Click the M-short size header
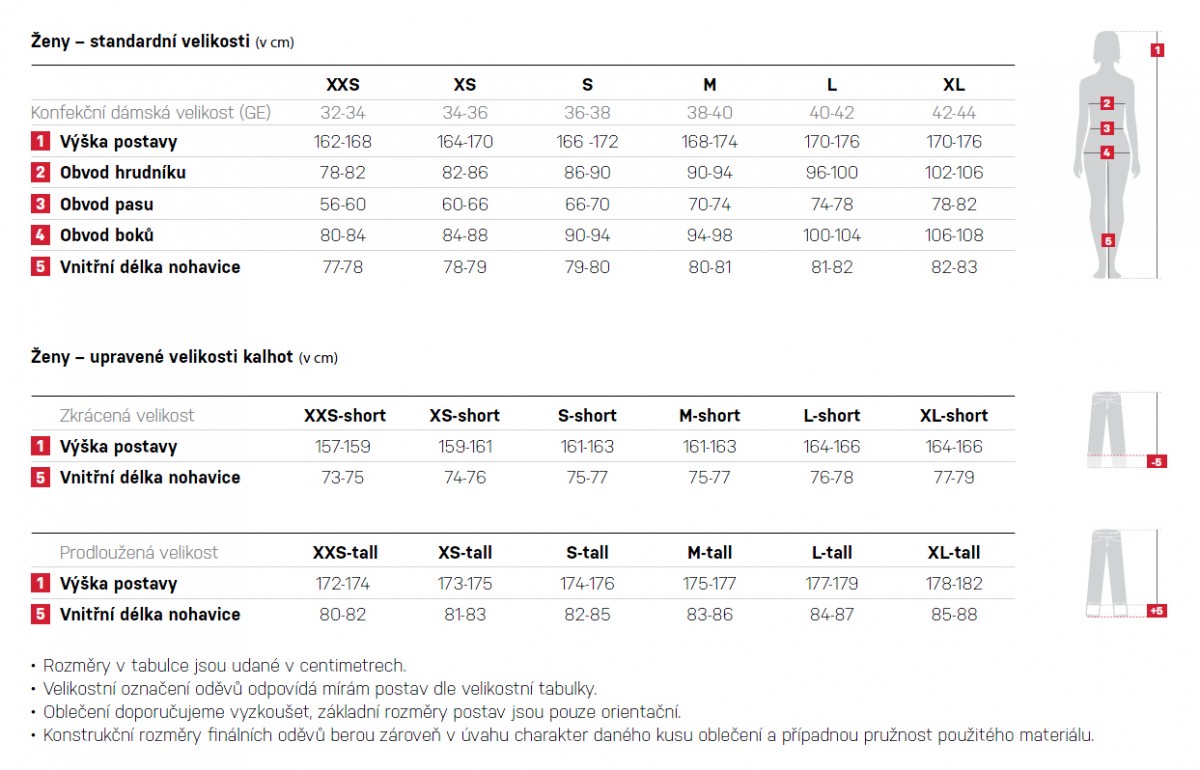1200x770 pixels. 709,416
